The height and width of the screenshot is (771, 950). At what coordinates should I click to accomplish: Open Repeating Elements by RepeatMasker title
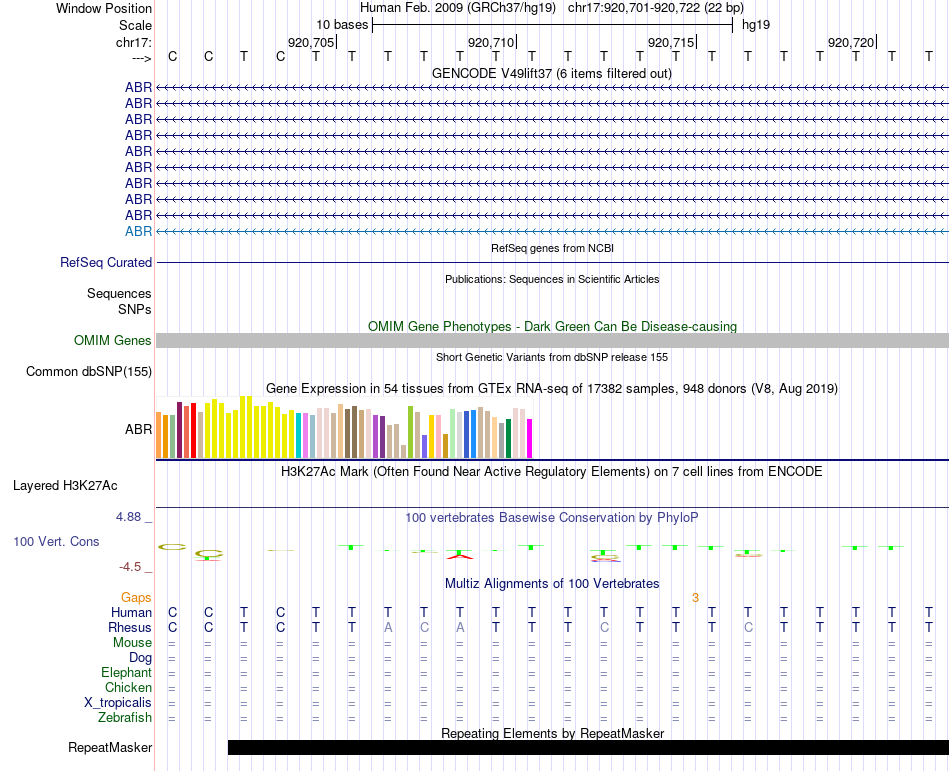552,733
